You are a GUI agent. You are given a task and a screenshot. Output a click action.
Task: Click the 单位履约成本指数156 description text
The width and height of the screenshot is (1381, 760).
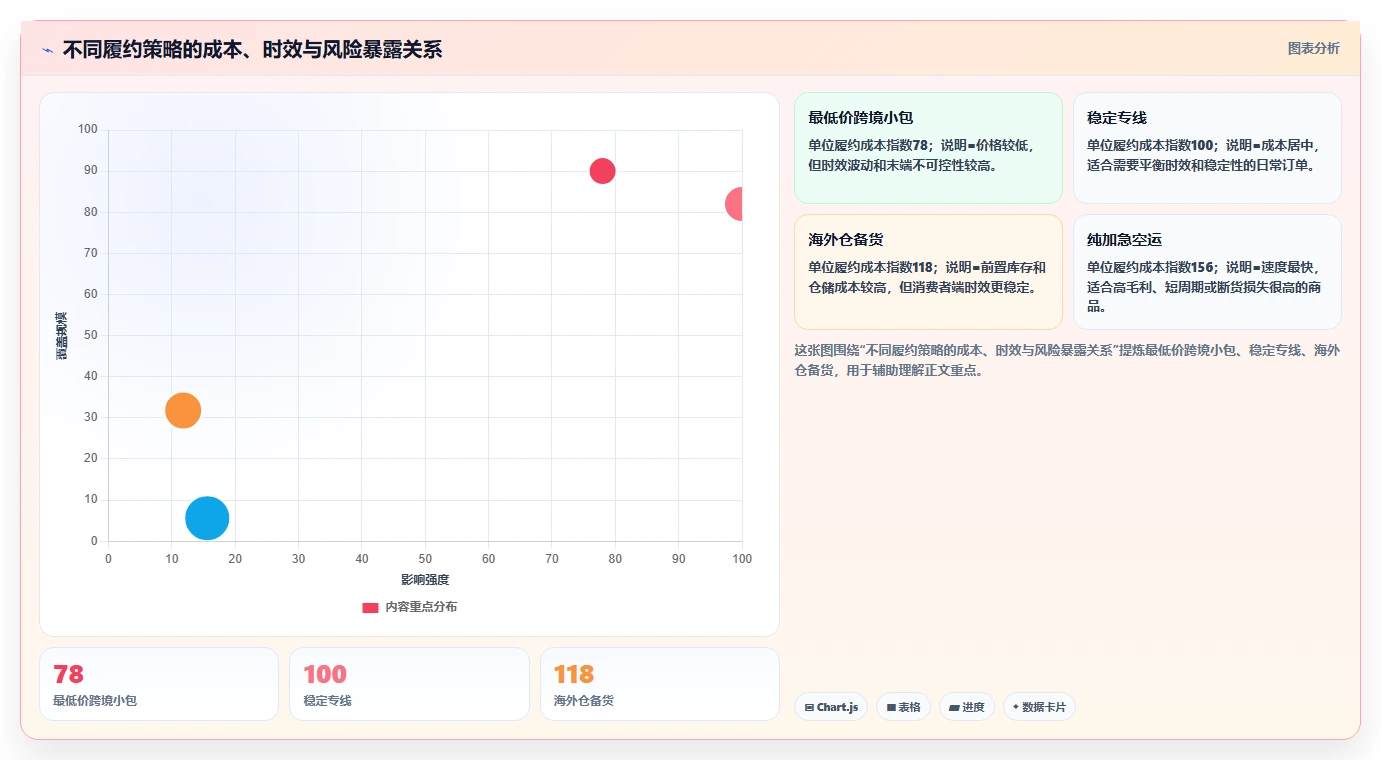(x=1205, y=287)
